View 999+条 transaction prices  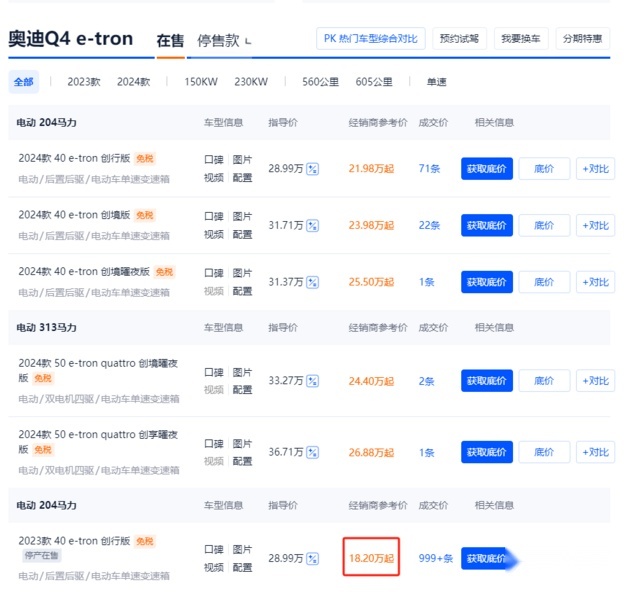coord(436,559)
